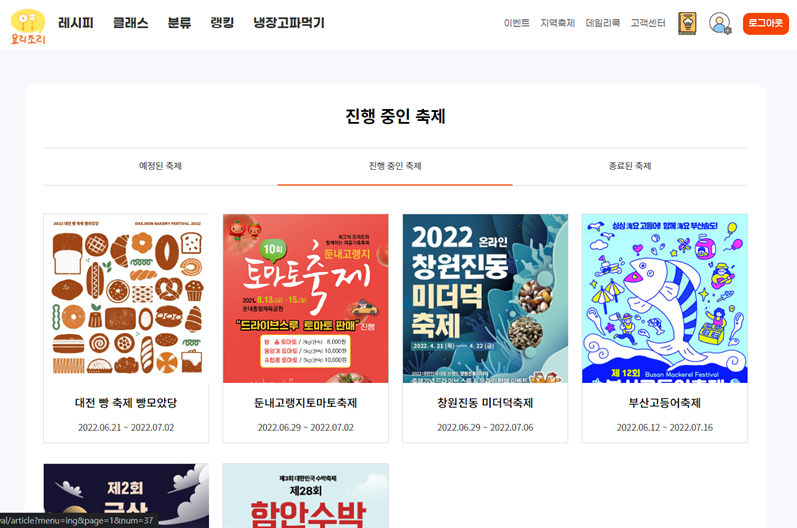Open the 지역축제 link
Image resolution: width=797 pixels, height=528 pixels.
[558, 23]
